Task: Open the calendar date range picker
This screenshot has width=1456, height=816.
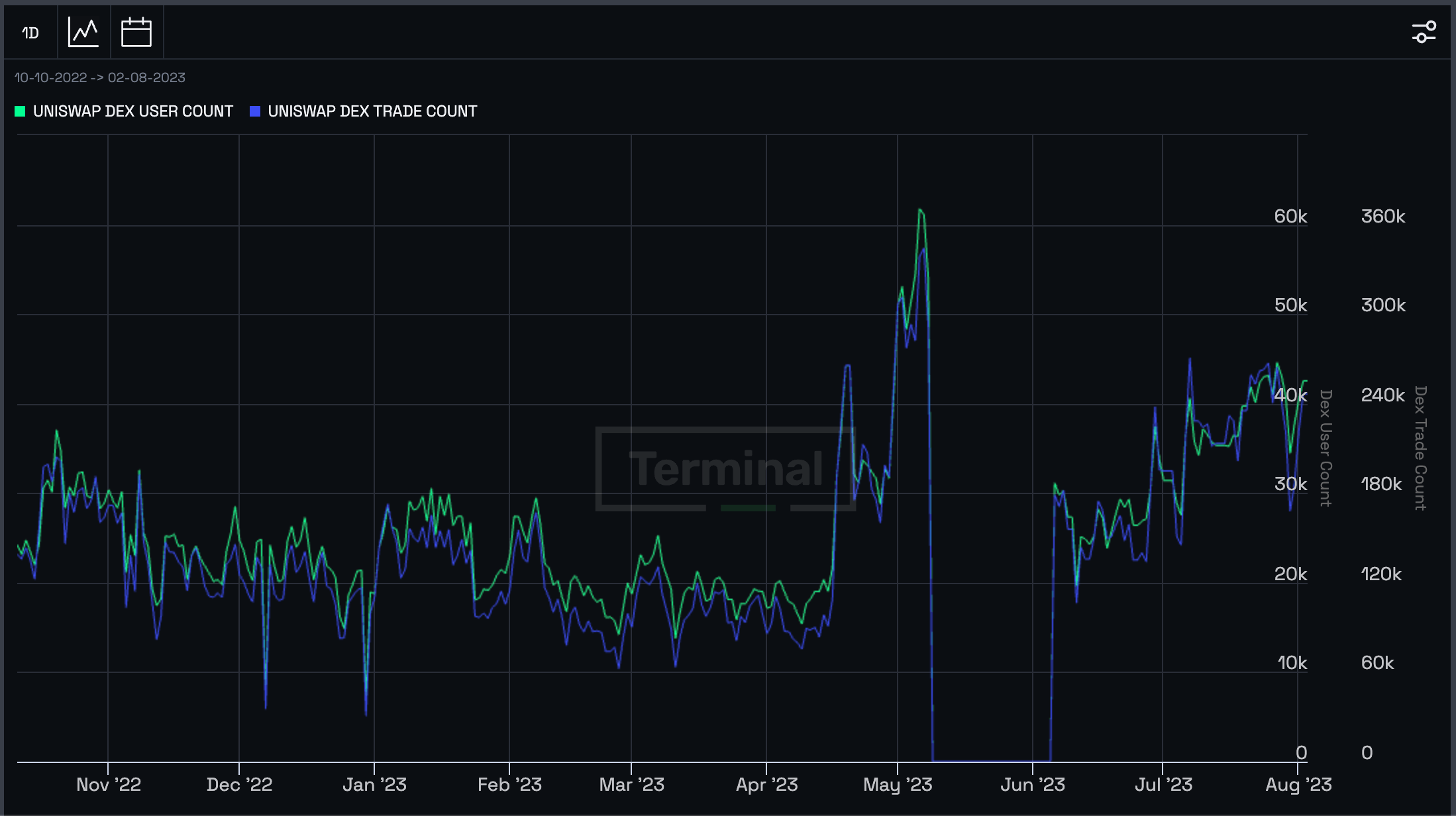Action: (136, 32)
